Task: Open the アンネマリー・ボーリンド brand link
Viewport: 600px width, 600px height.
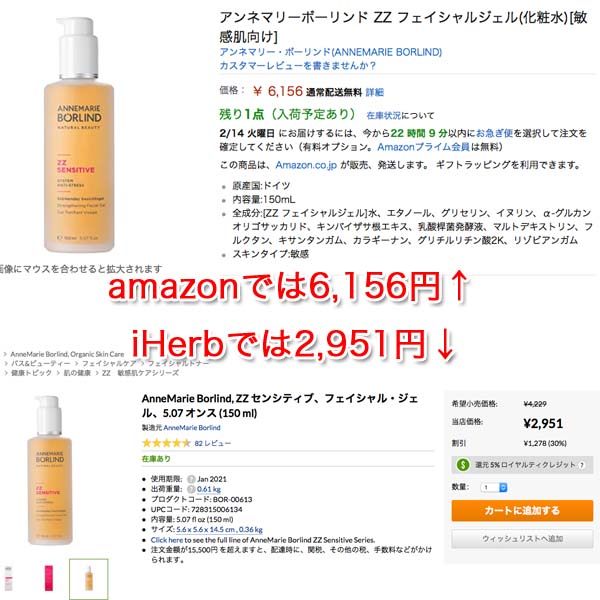Action: 331,52
